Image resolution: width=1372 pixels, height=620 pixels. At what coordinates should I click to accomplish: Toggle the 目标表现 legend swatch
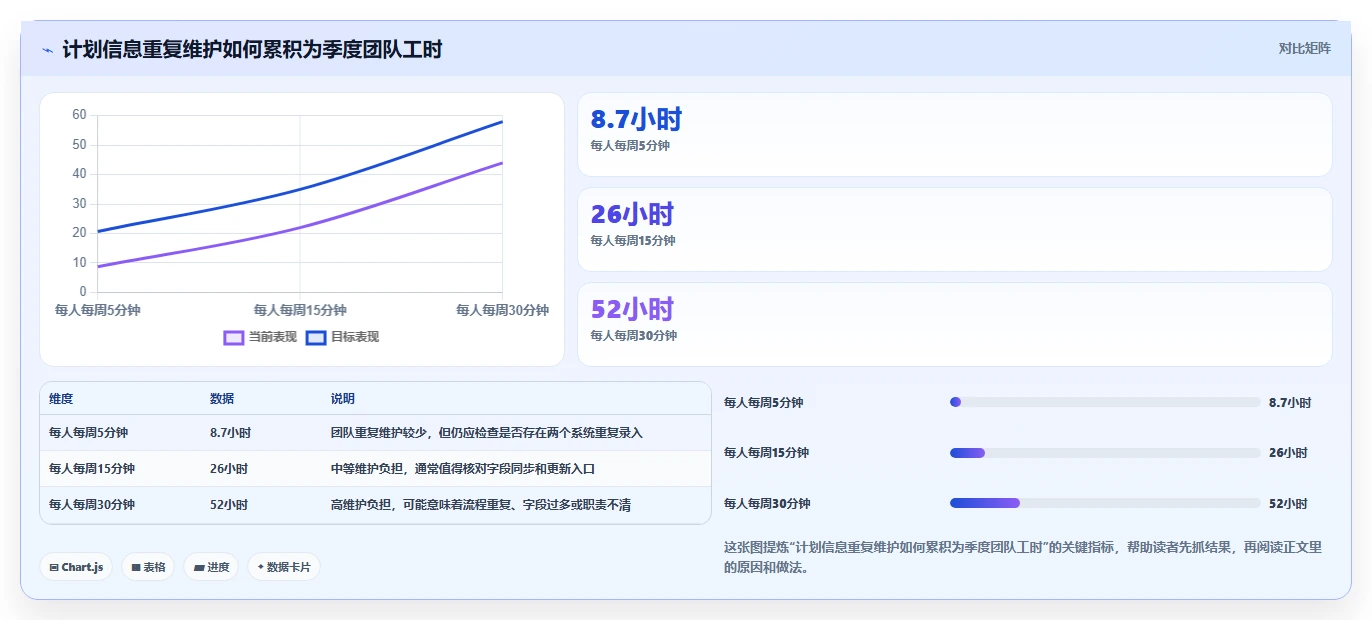(316, 337)
